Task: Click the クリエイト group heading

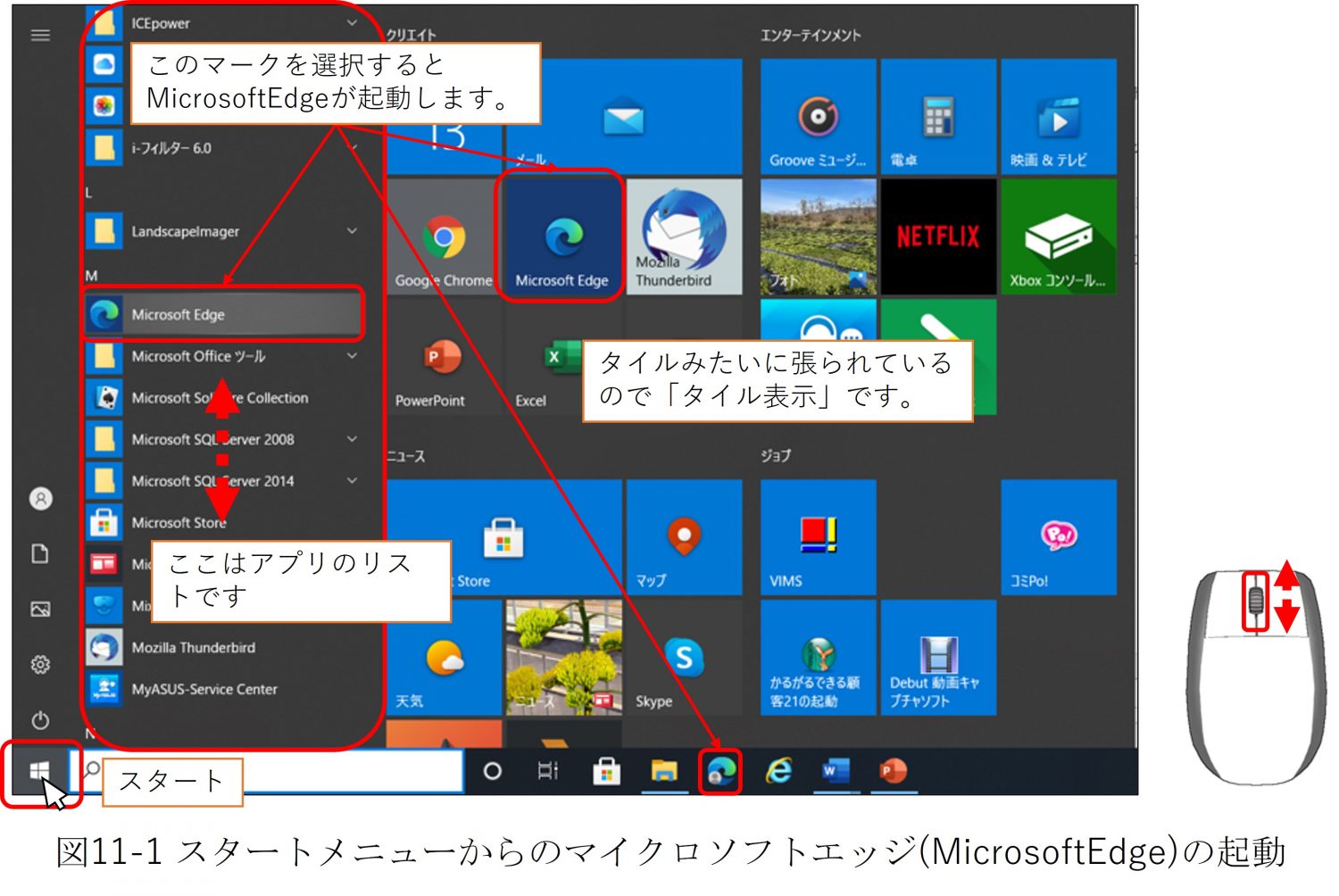Action: pos(411,36)
